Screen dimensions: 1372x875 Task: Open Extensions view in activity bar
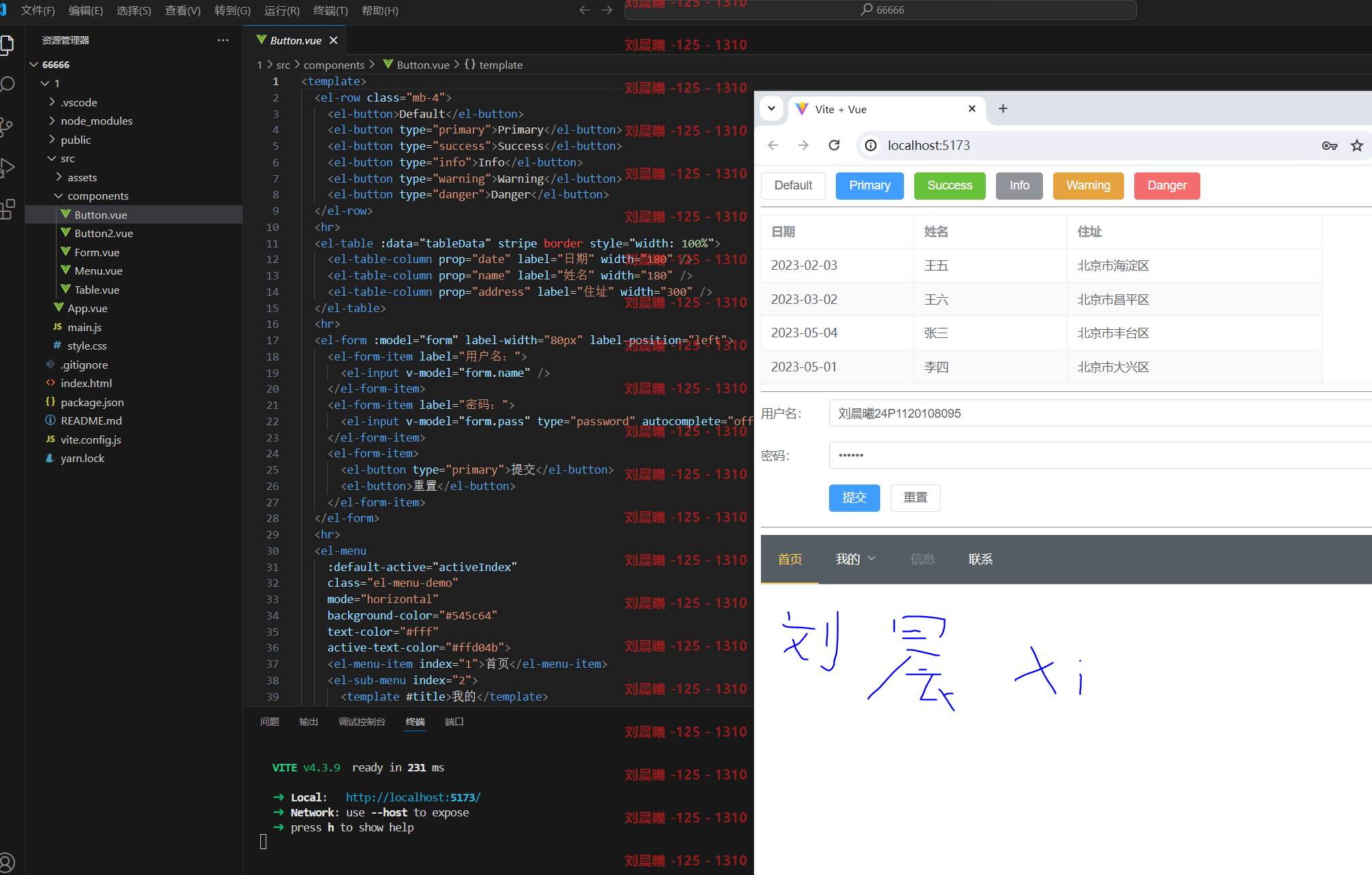click(7, 209)
